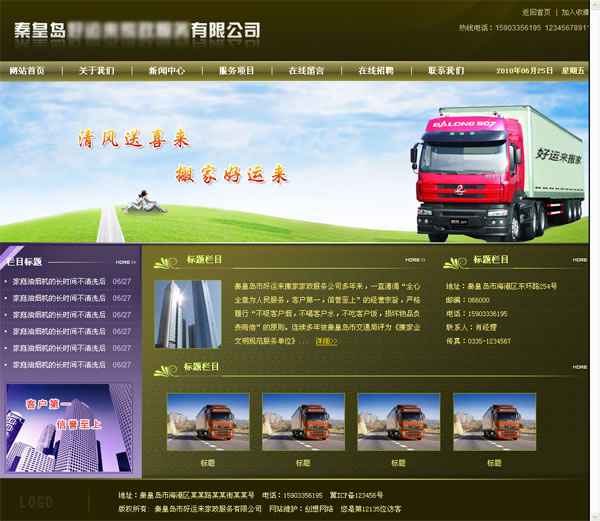Follow the 详细>> link in the introduction
Screen dimensions: 600x521
[326, 341]
